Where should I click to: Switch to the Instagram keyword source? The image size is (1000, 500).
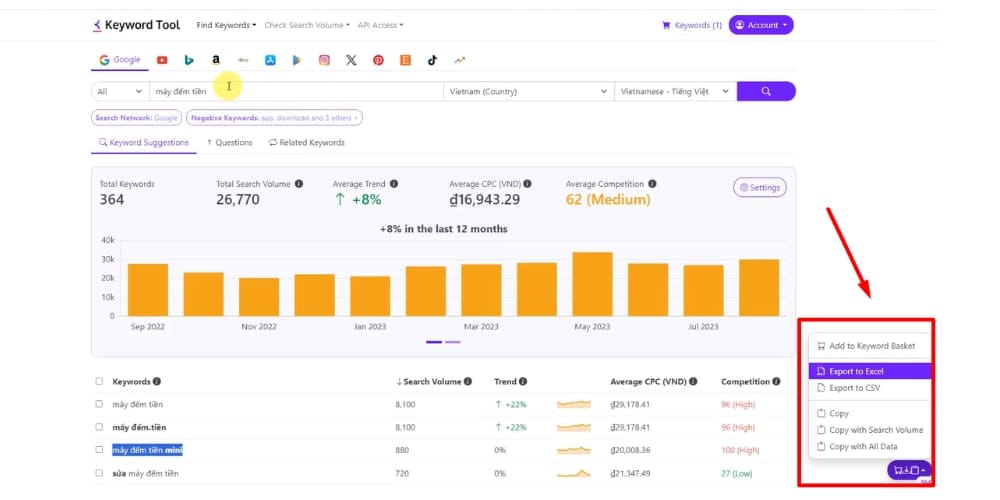click(324, 60)
